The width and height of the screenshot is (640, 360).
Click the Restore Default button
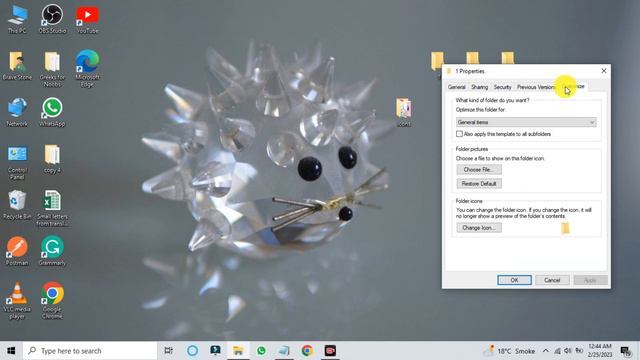pos(479,184)
